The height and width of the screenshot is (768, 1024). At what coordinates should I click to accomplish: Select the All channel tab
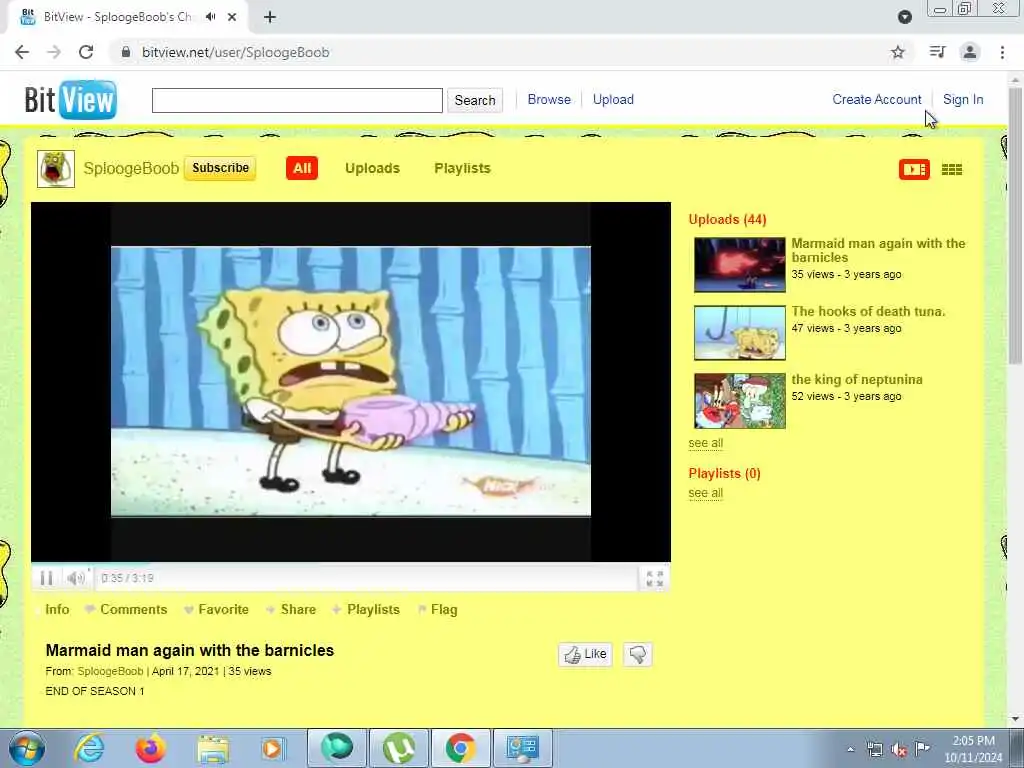(x=302, y=168)
